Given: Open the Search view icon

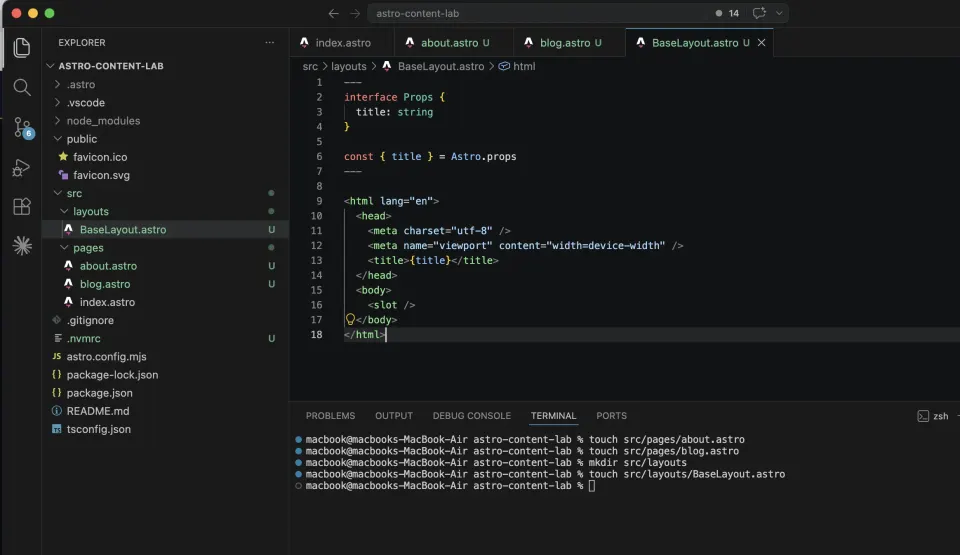Looking at the screenshot, I should 21,87.
